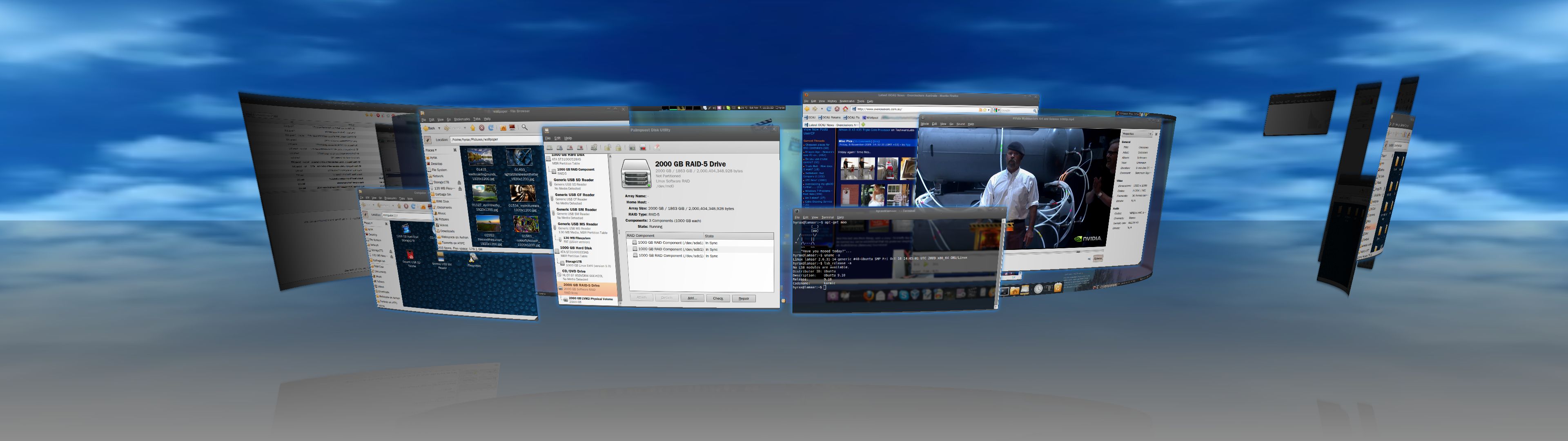Click red stop-array drive icon in Palimpsest toolbar
The height and width of the screenshot is (441, 1568).
[643, 147]
